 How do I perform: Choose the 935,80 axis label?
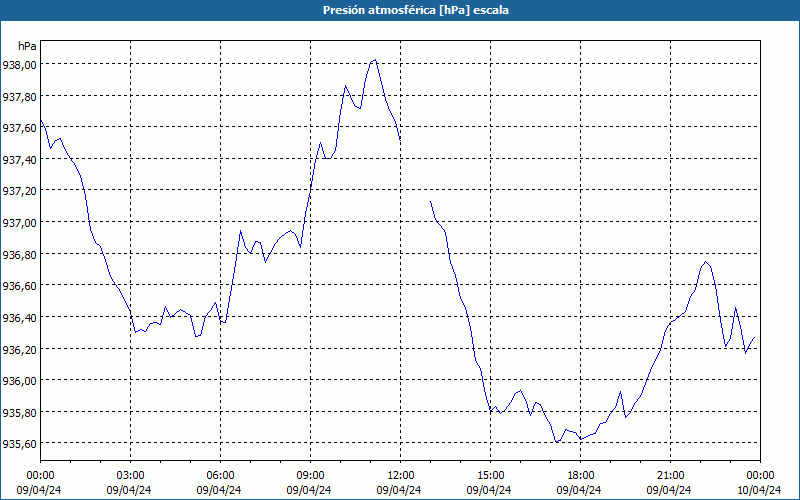coord(19,412)
